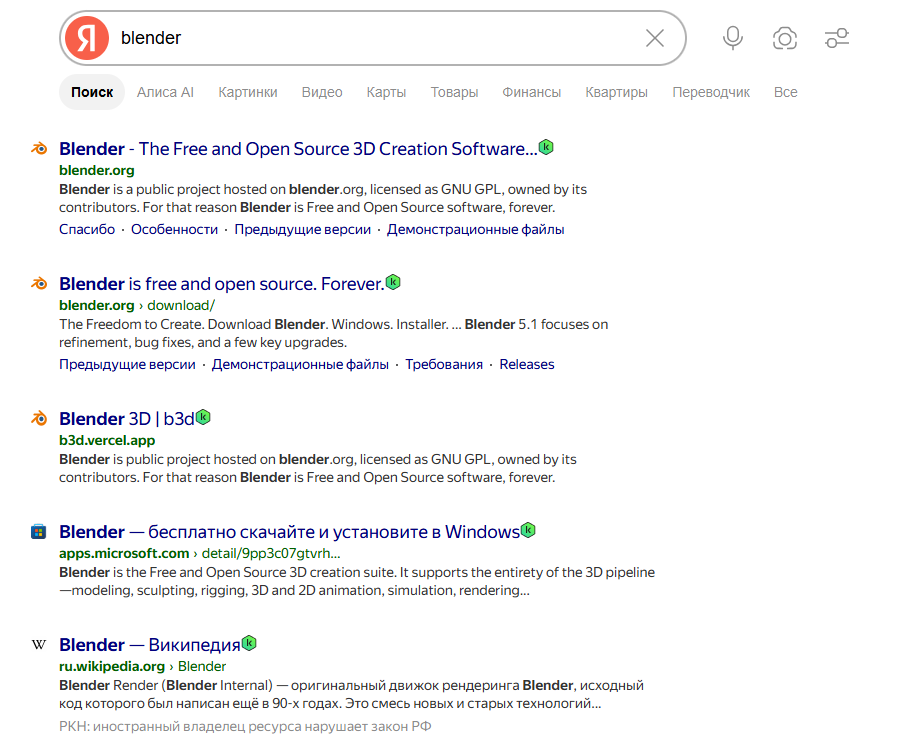The image size is (919, 744).
Task: Switch to Квартиры tab
Action: click(617, 92)
